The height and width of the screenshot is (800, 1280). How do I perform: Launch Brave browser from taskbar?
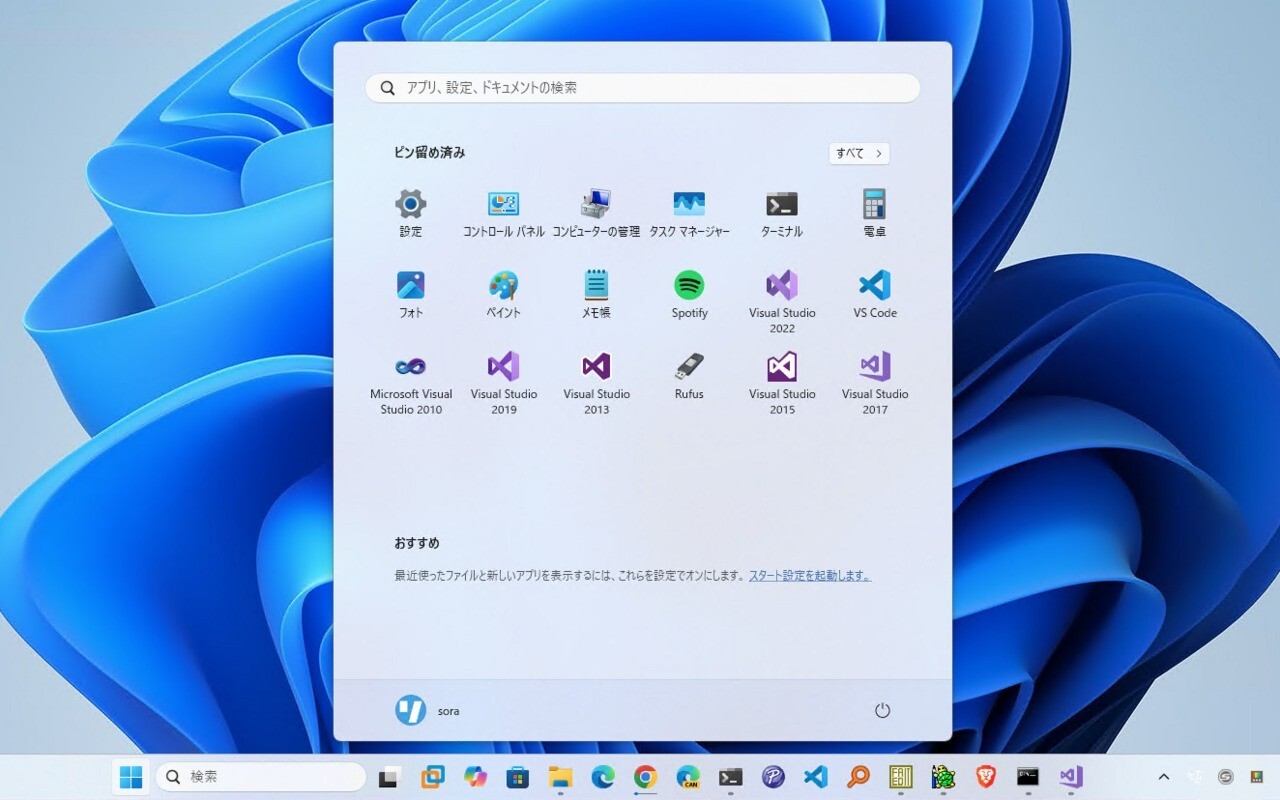(x=986, y=777)
